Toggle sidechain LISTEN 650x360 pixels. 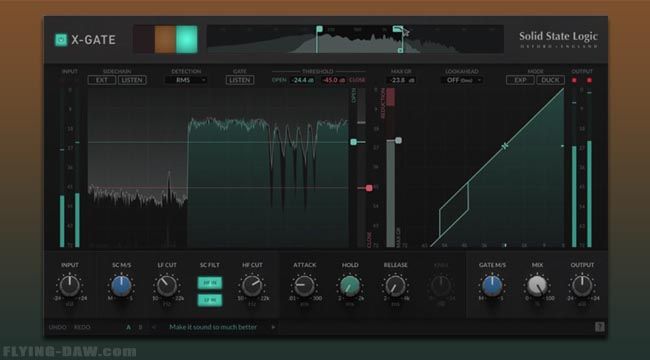132,80
